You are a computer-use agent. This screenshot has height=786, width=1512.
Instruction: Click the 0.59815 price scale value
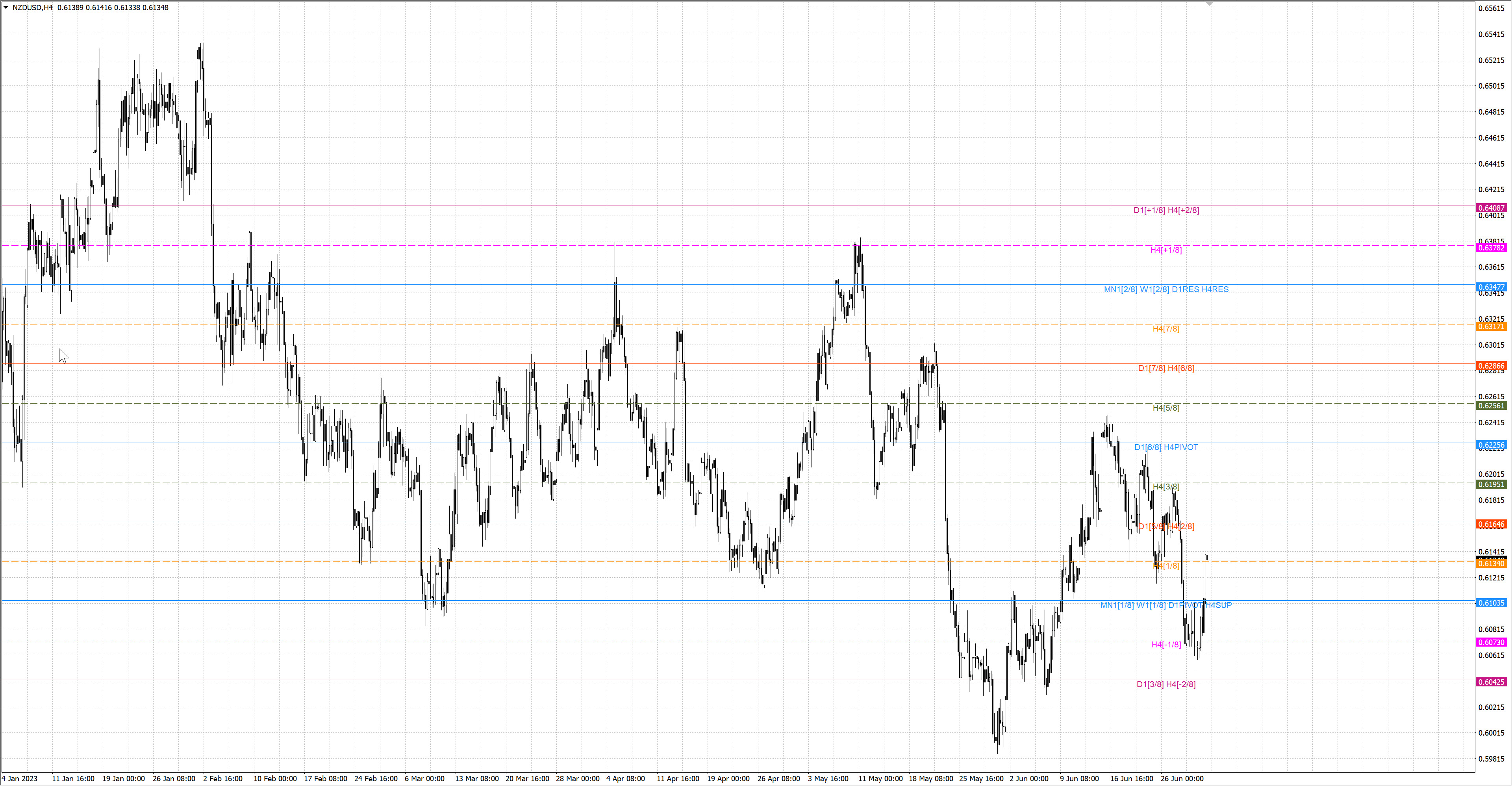pyautogui.click(x=1492, y=758)
